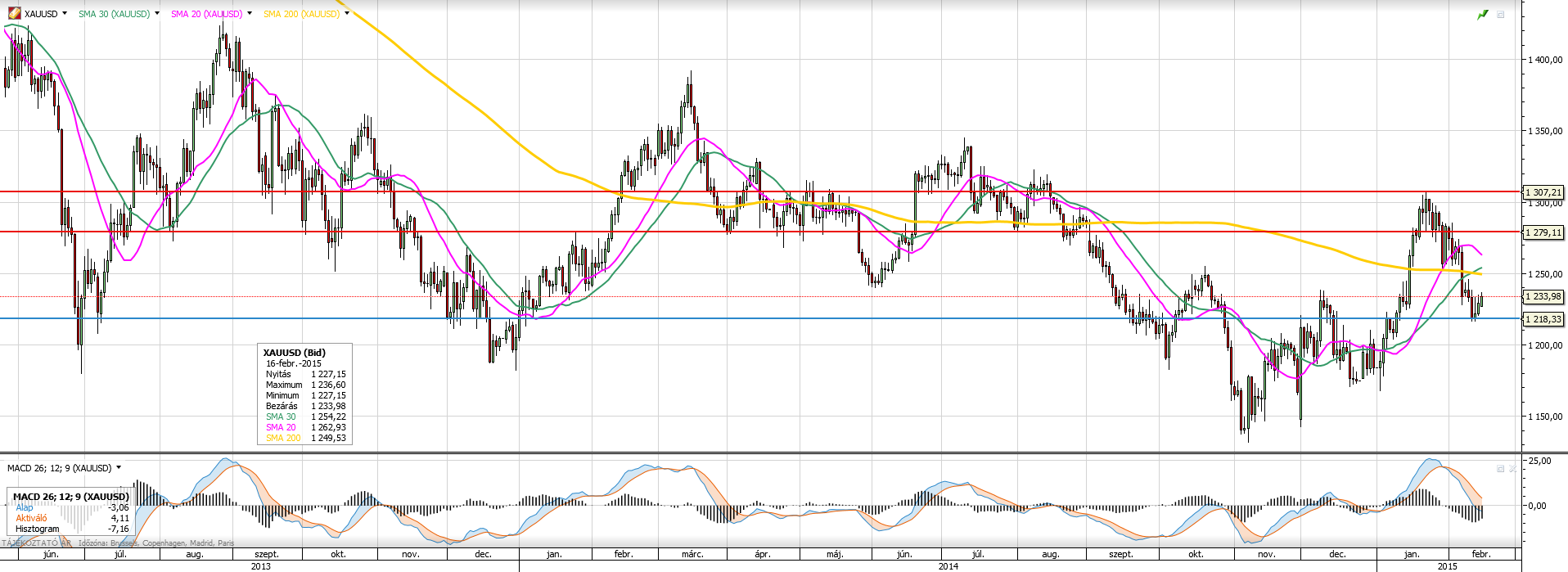Click the Bezárás 1 233,98 row
Viewport: 1568px width, 572px height.
pos(305,406)
